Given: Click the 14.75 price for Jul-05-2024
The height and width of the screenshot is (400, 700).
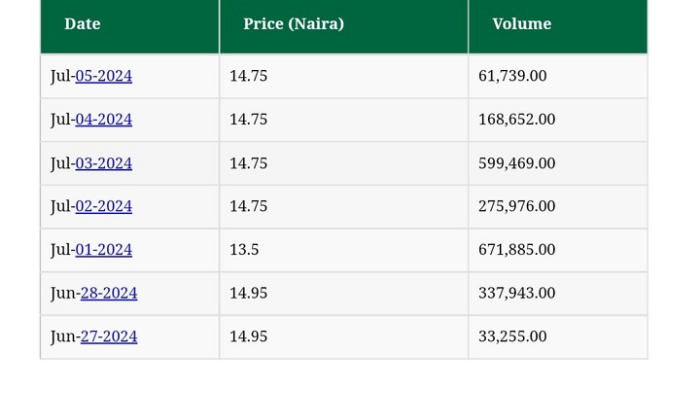Looking at the screenshot, I should 248,76.
